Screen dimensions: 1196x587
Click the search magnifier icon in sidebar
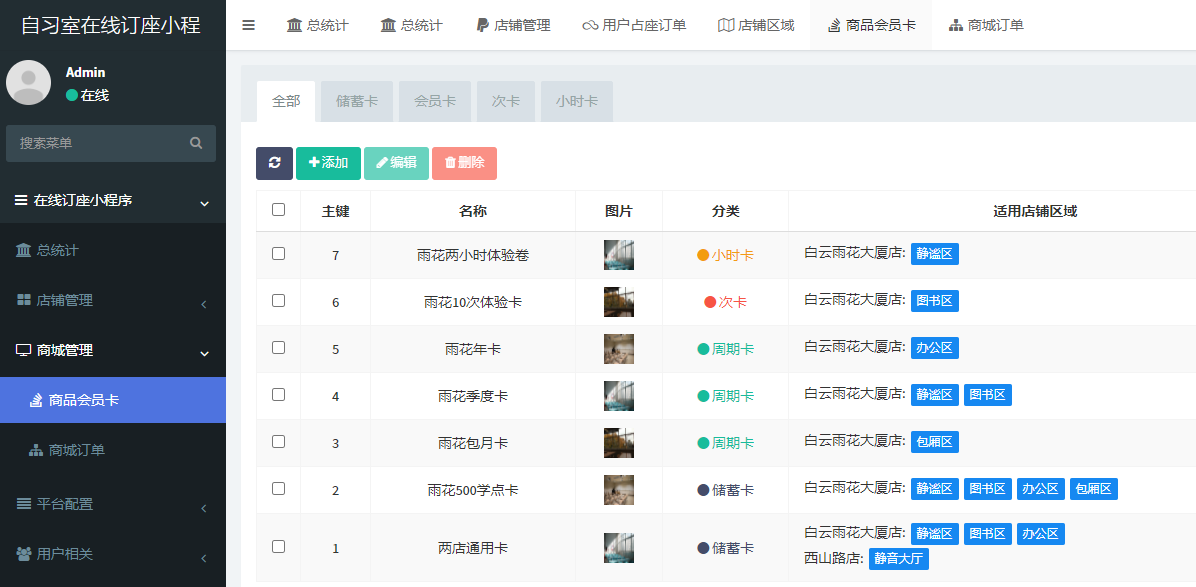click(196, 143)
